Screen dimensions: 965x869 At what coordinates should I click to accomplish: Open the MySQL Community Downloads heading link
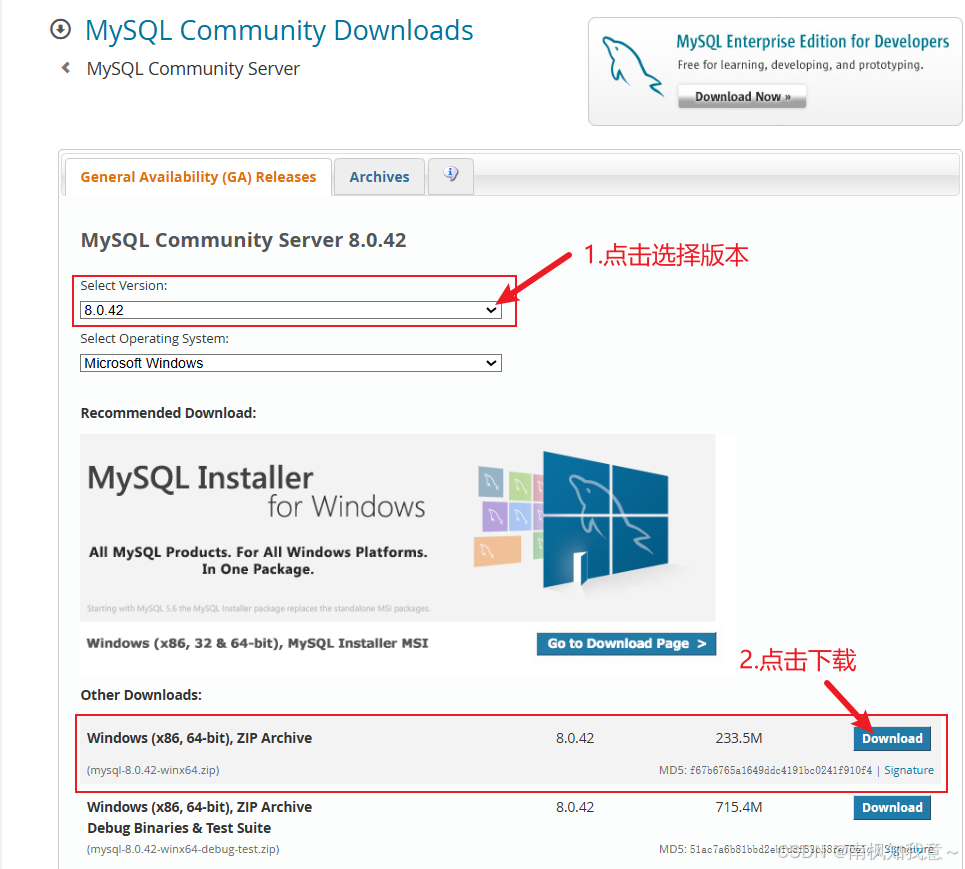(279, 30)
